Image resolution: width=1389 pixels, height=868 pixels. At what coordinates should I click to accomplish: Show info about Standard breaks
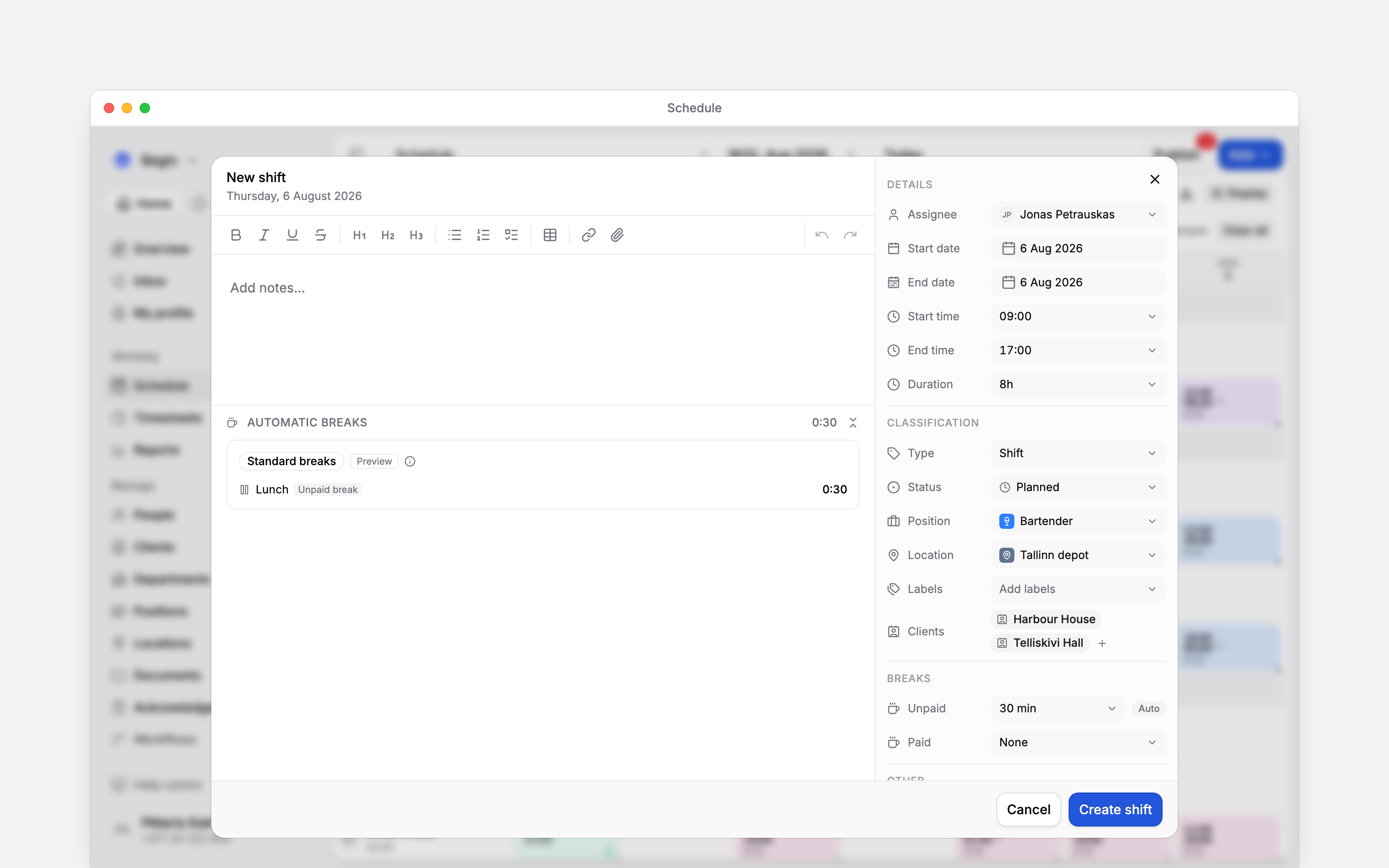pos(410,461)
